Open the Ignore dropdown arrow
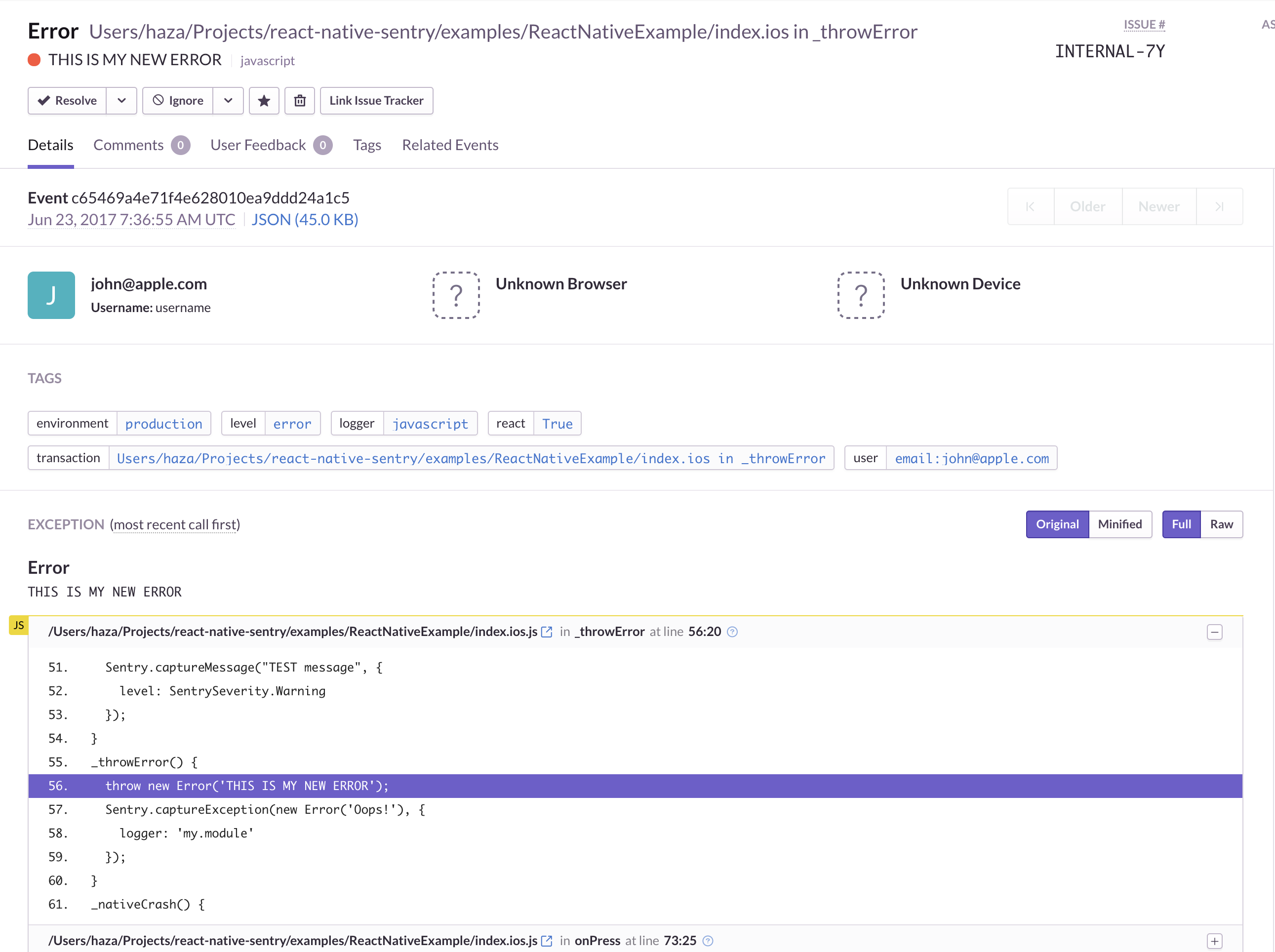 [x=228, y=101]
